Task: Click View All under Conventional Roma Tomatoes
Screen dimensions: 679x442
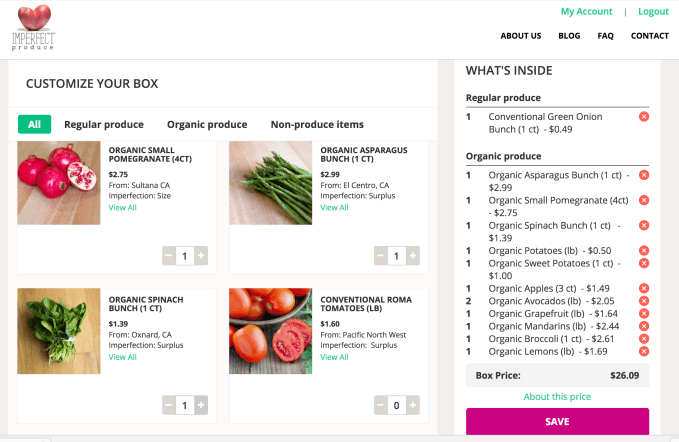Action: tap(334, 357)
